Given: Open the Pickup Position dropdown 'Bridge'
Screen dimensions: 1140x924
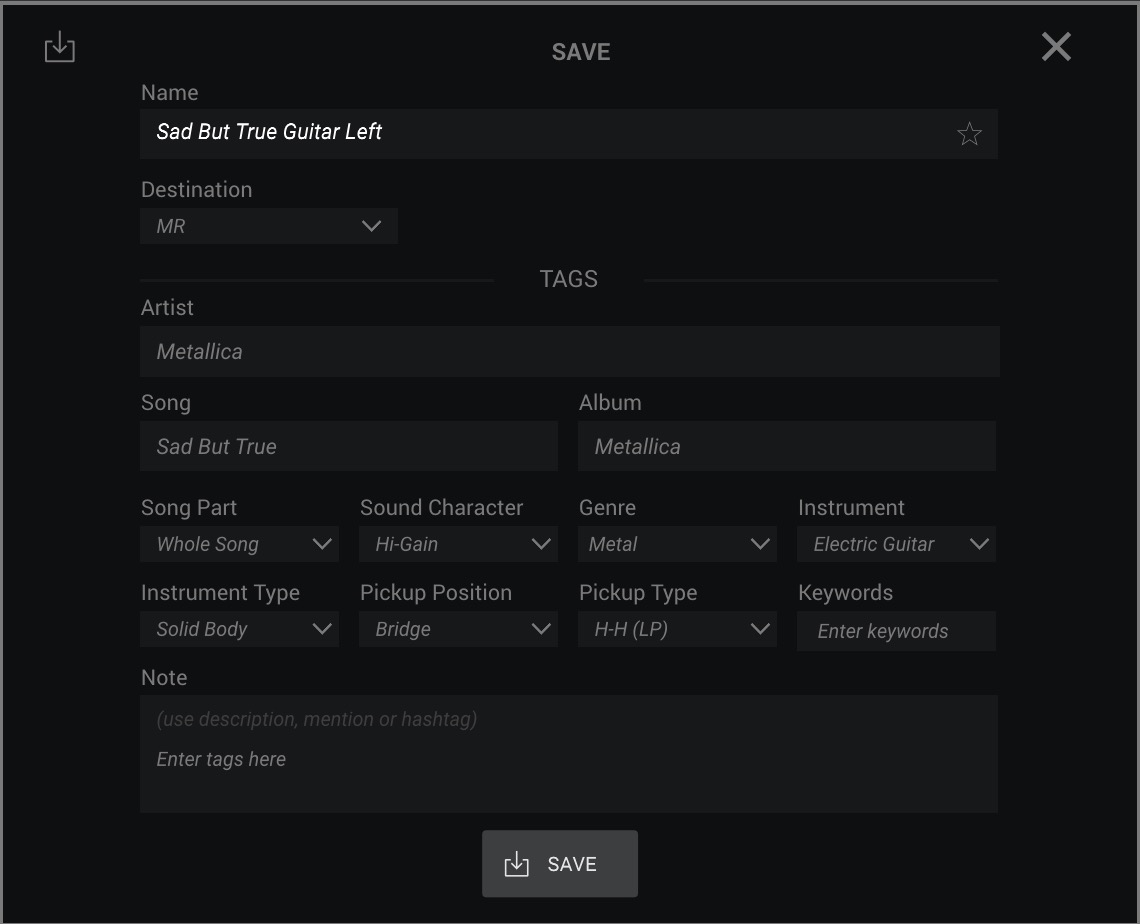Looking at the screenshot, I should coord(458,630).
